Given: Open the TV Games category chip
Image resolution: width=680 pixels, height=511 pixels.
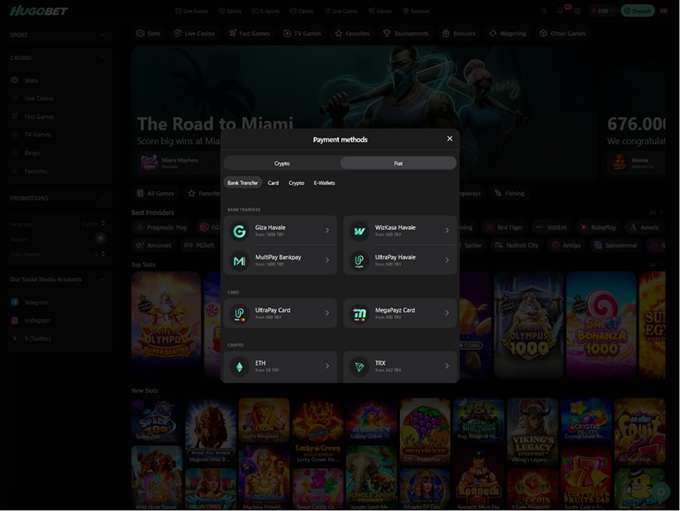Looking at the screenshot, I should (302, 33).
